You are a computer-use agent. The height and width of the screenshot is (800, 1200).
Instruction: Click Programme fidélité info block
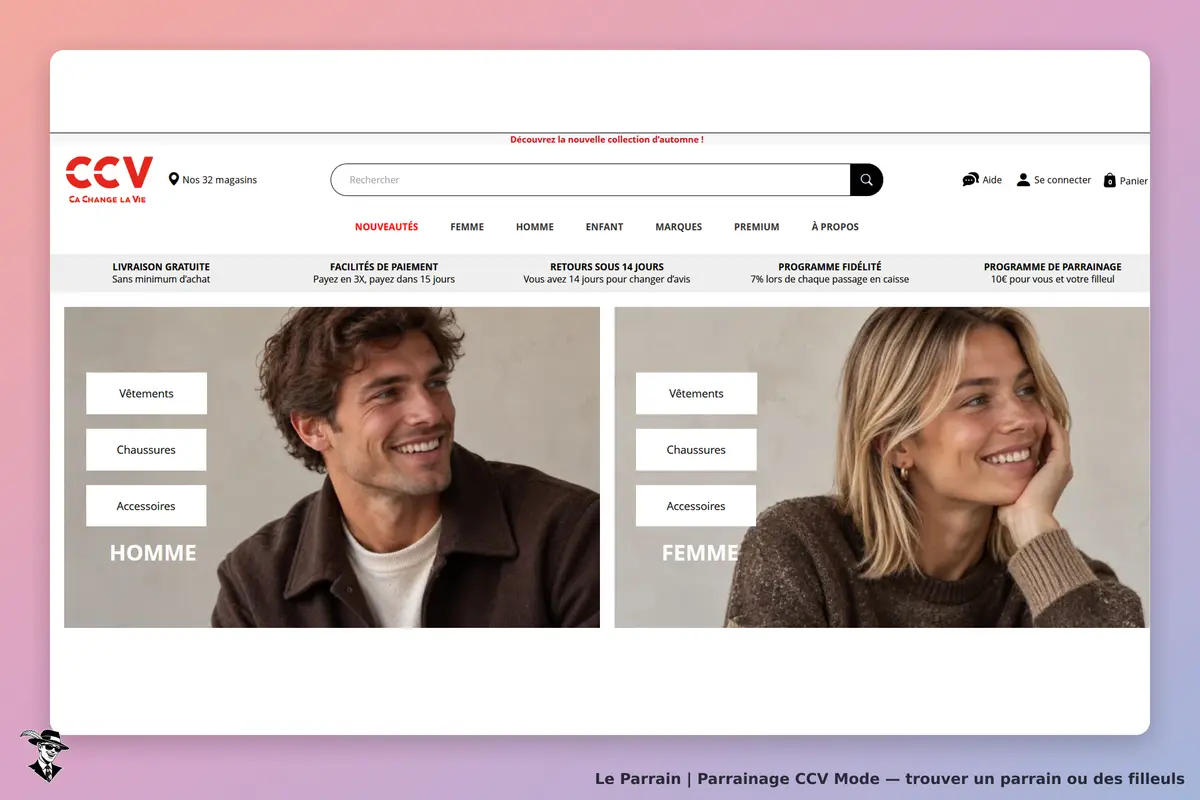pos(830,273)
